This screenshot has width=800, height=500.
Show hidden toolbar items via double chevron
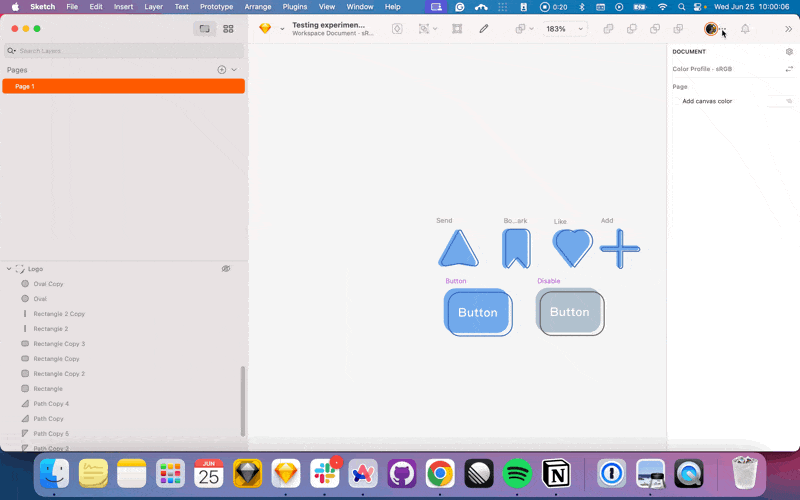coord(788,29)
